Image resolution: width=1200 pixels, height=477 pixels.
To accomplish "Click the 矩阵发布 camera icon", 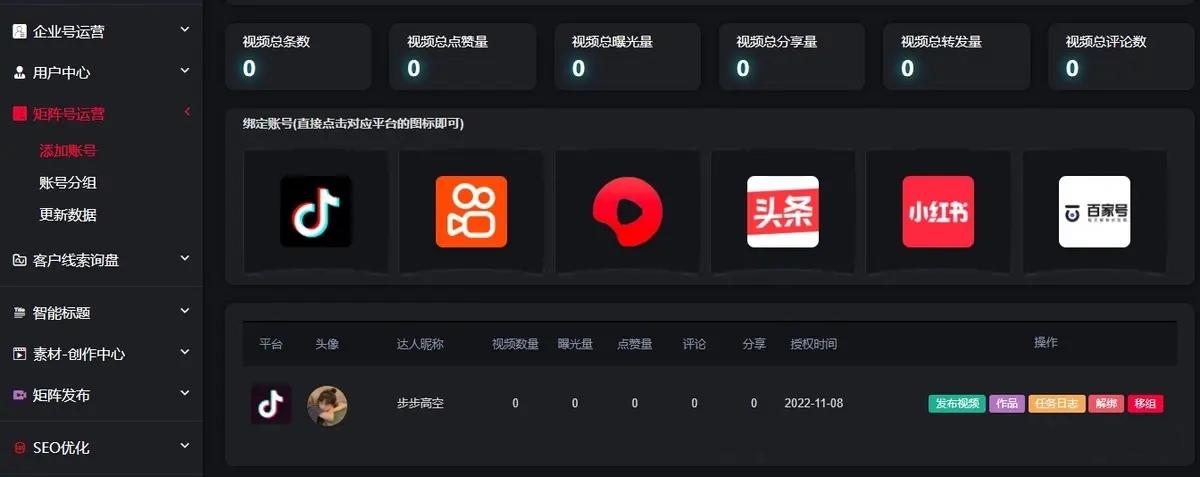I will pos(19,395).
